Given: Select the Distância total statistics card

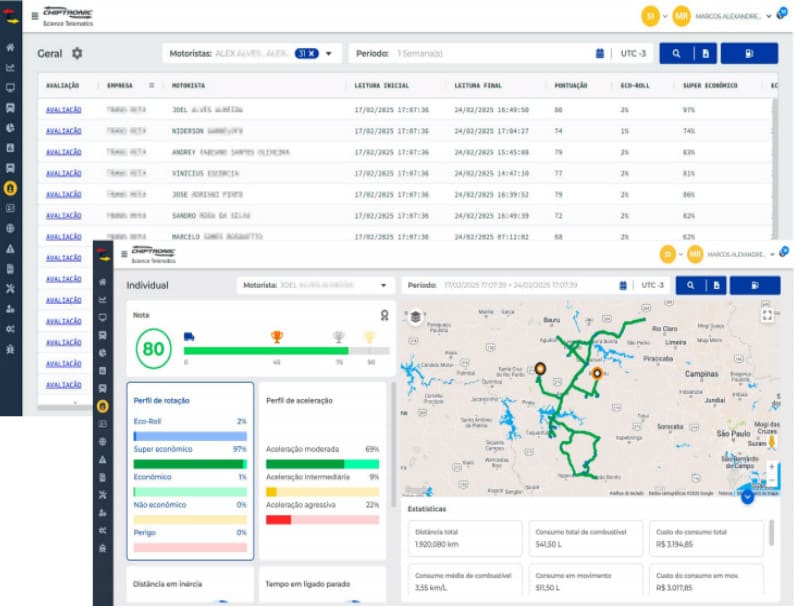Looking at the screenshot, I should [x=463, y=538].
